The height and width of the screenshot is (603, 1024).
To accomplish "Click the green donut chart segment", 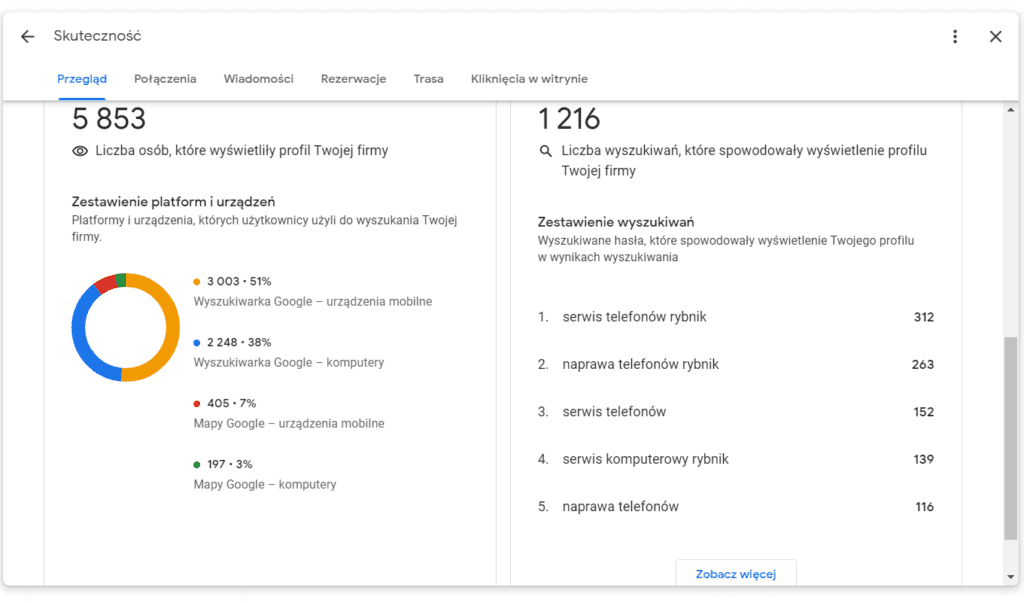I will tap(121, 280).
